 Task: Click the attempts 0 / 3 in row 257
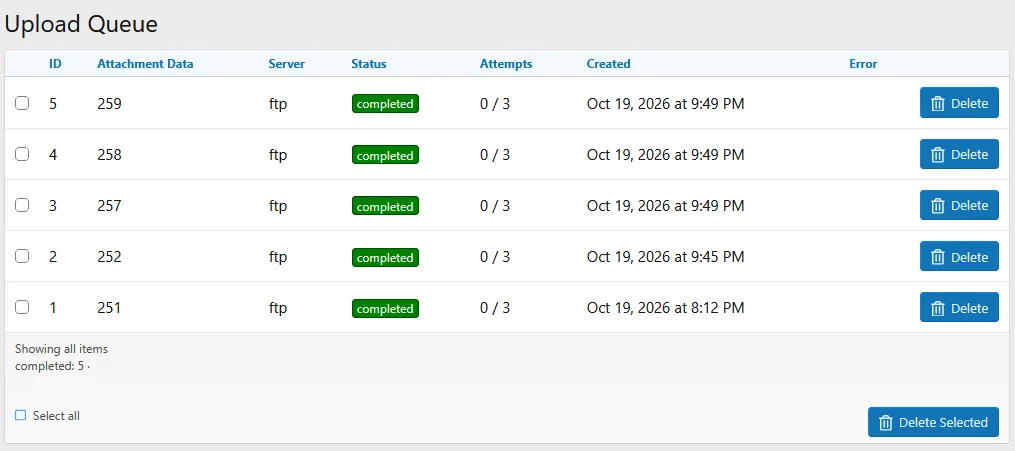[x=495, y=206]
